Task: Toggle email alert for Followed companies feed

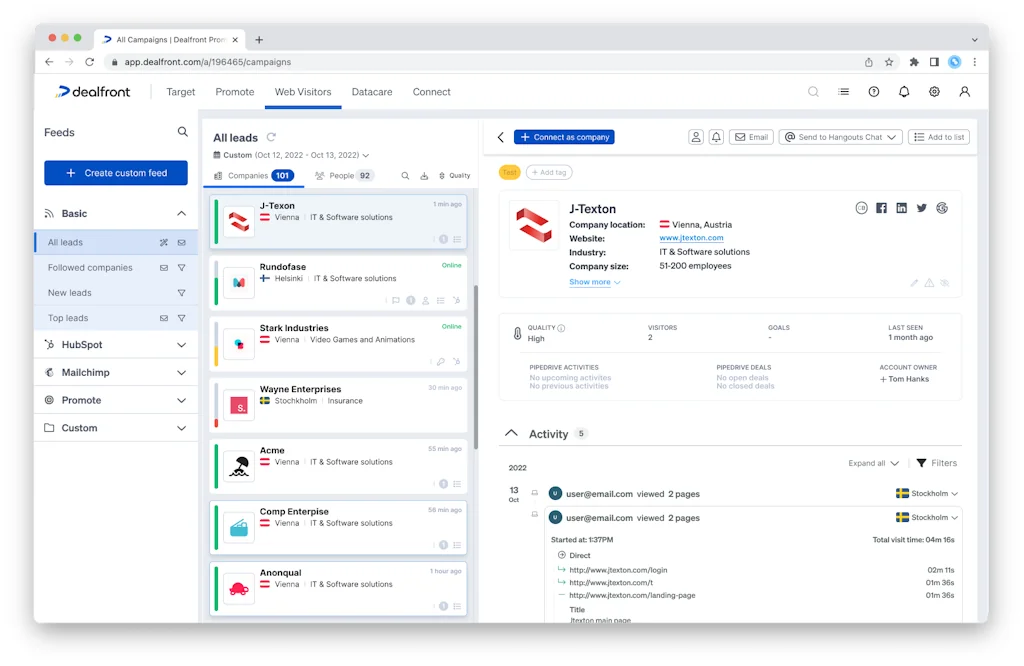Action: (x=164, y=268)
